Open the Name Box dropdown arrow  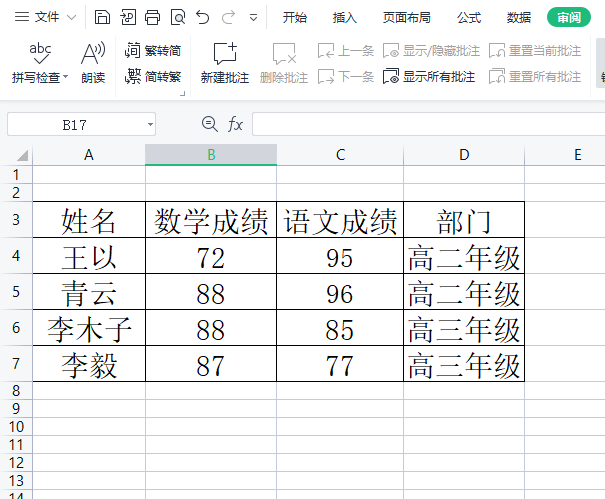(150, 125)
